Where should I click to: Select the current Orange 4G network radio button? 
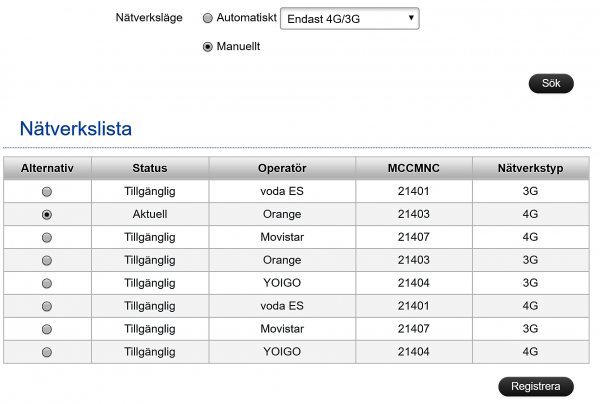pos(47,214)
